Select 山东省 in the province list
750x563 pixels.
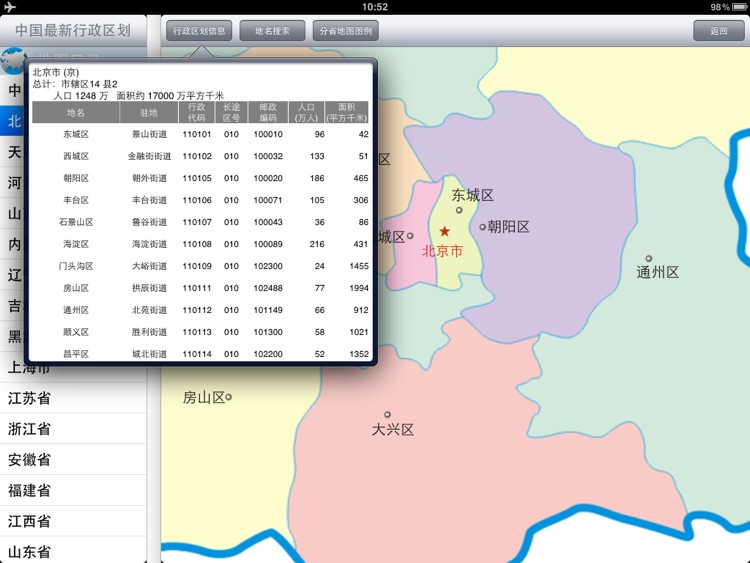[73, 551]
